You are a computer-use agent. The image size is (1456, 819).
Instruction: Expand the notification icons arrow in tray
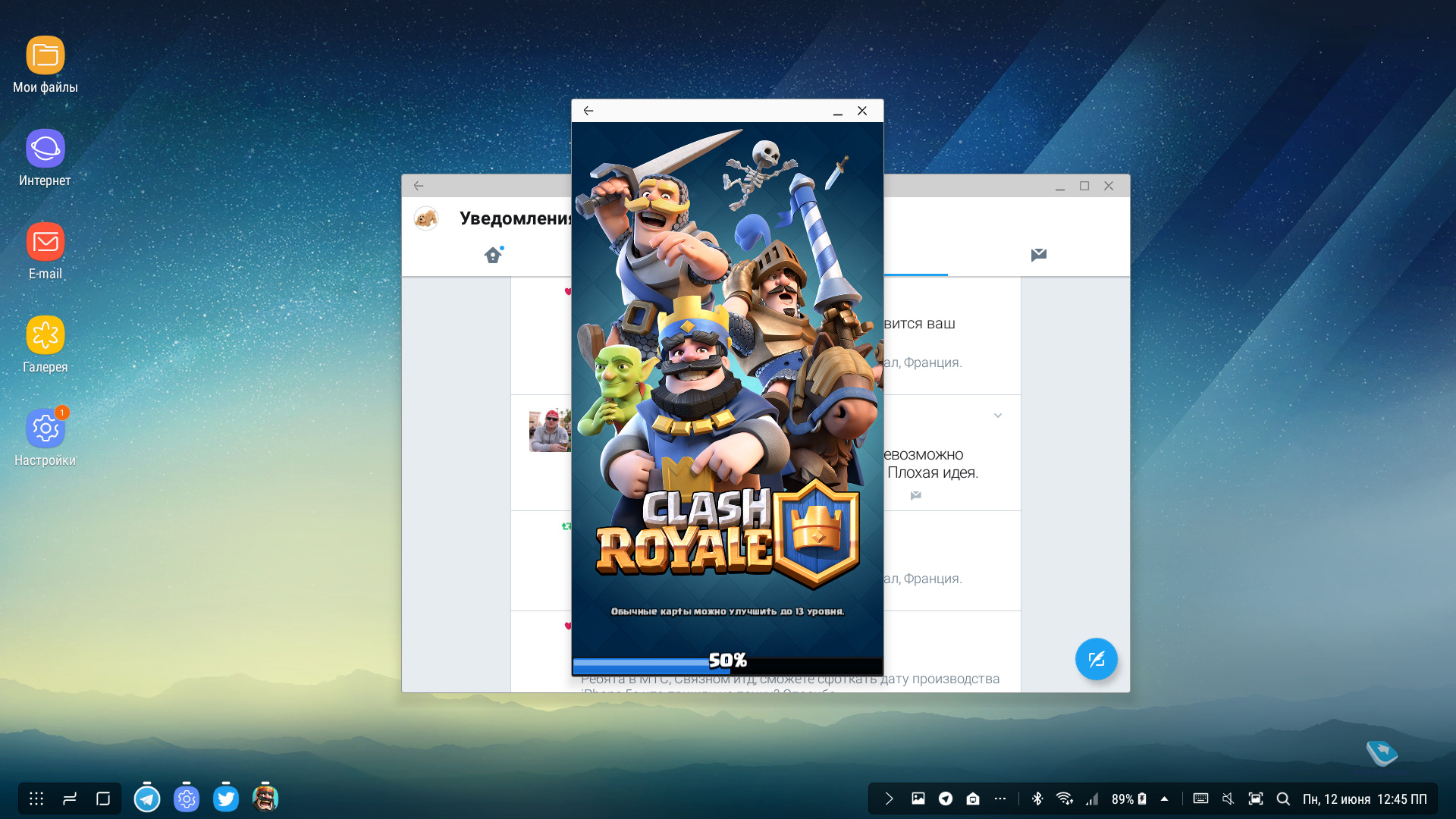[x=889, y=799]
